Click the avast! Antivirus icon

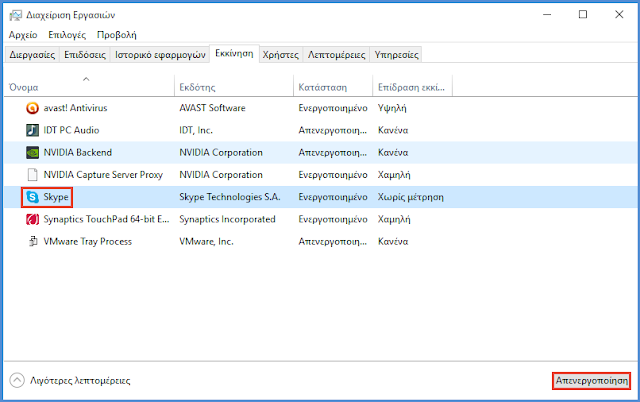[33, 108]
